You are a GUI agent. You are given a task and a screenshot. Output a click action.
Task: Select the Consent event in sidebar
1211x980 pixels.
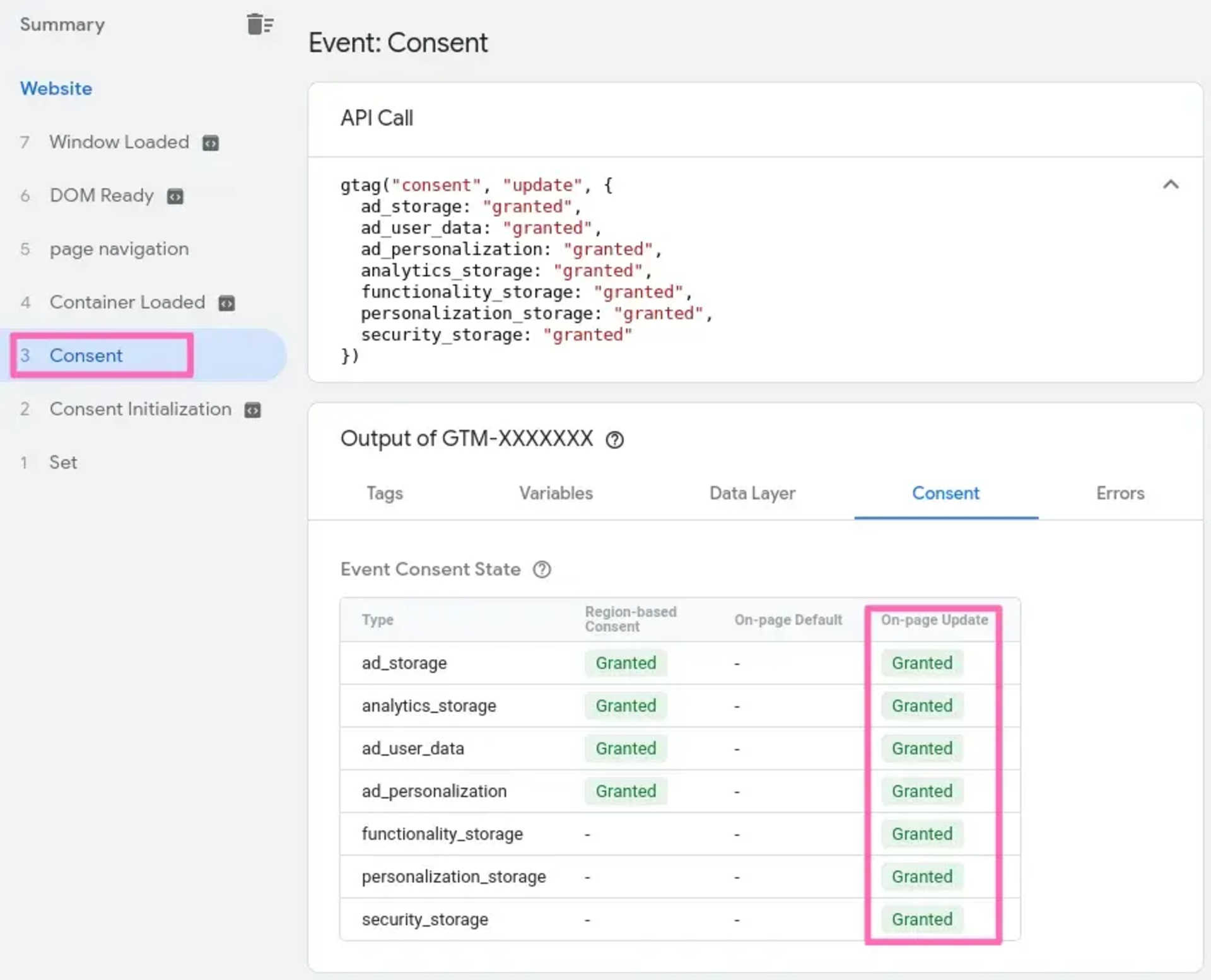pyautogui.click(x=86, y=356)
